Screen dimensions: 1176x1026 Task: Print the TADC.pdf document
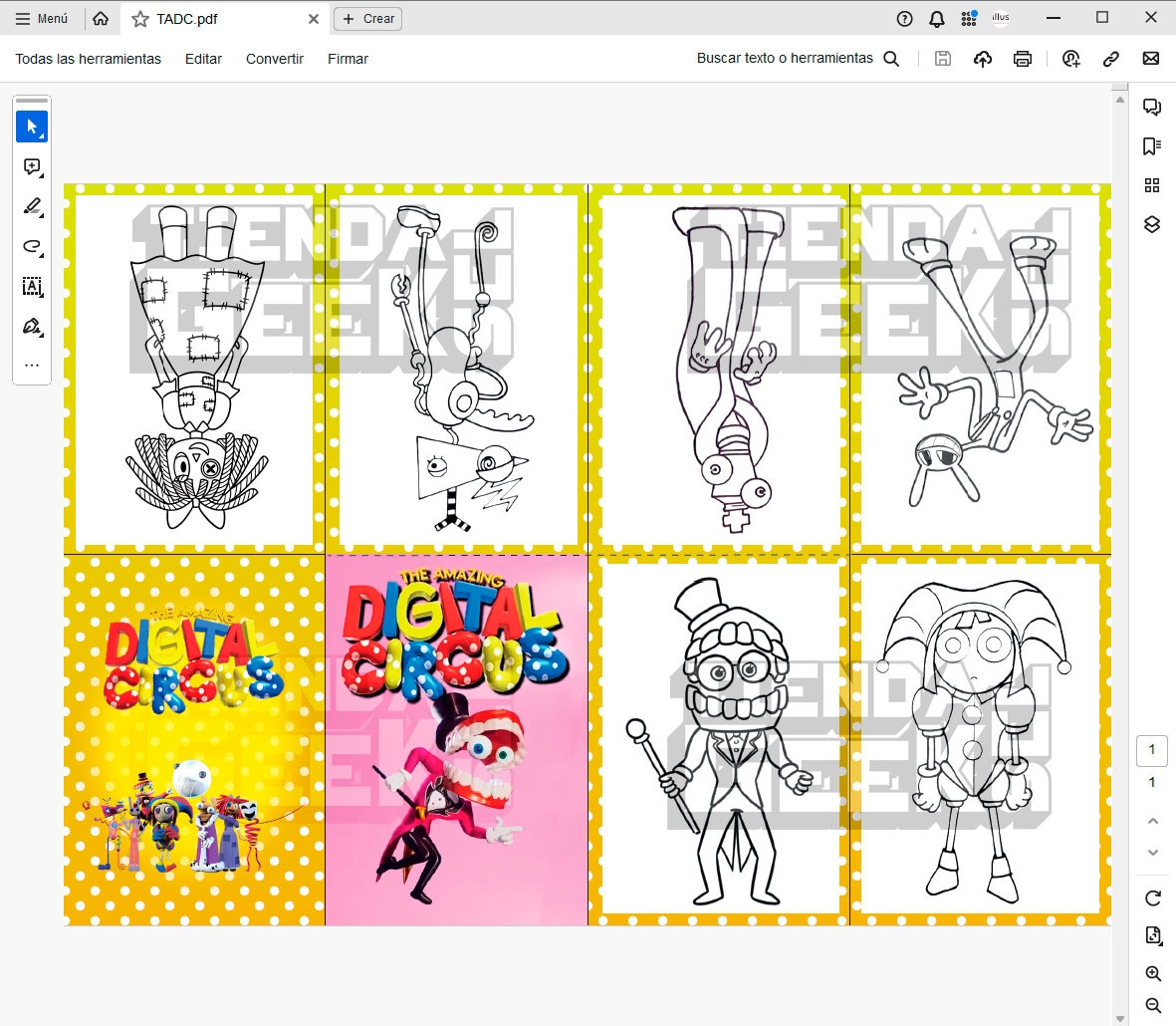[1023, 59]
